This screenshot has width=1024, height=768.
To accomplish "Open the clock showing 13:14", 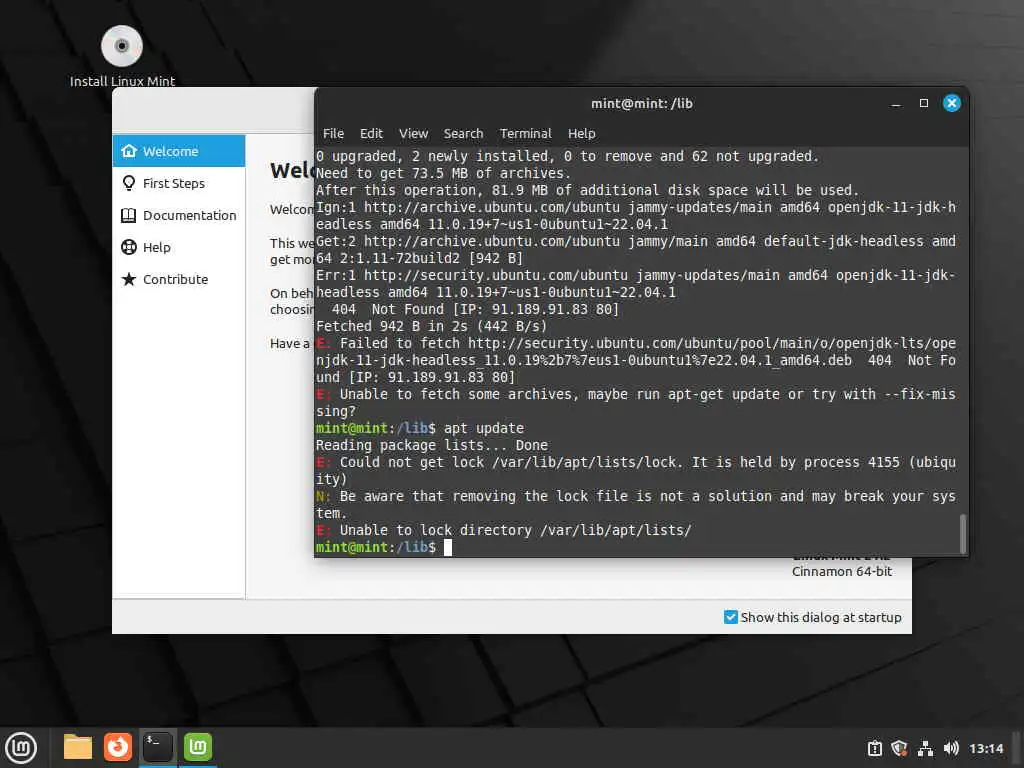I will point(986,748).
